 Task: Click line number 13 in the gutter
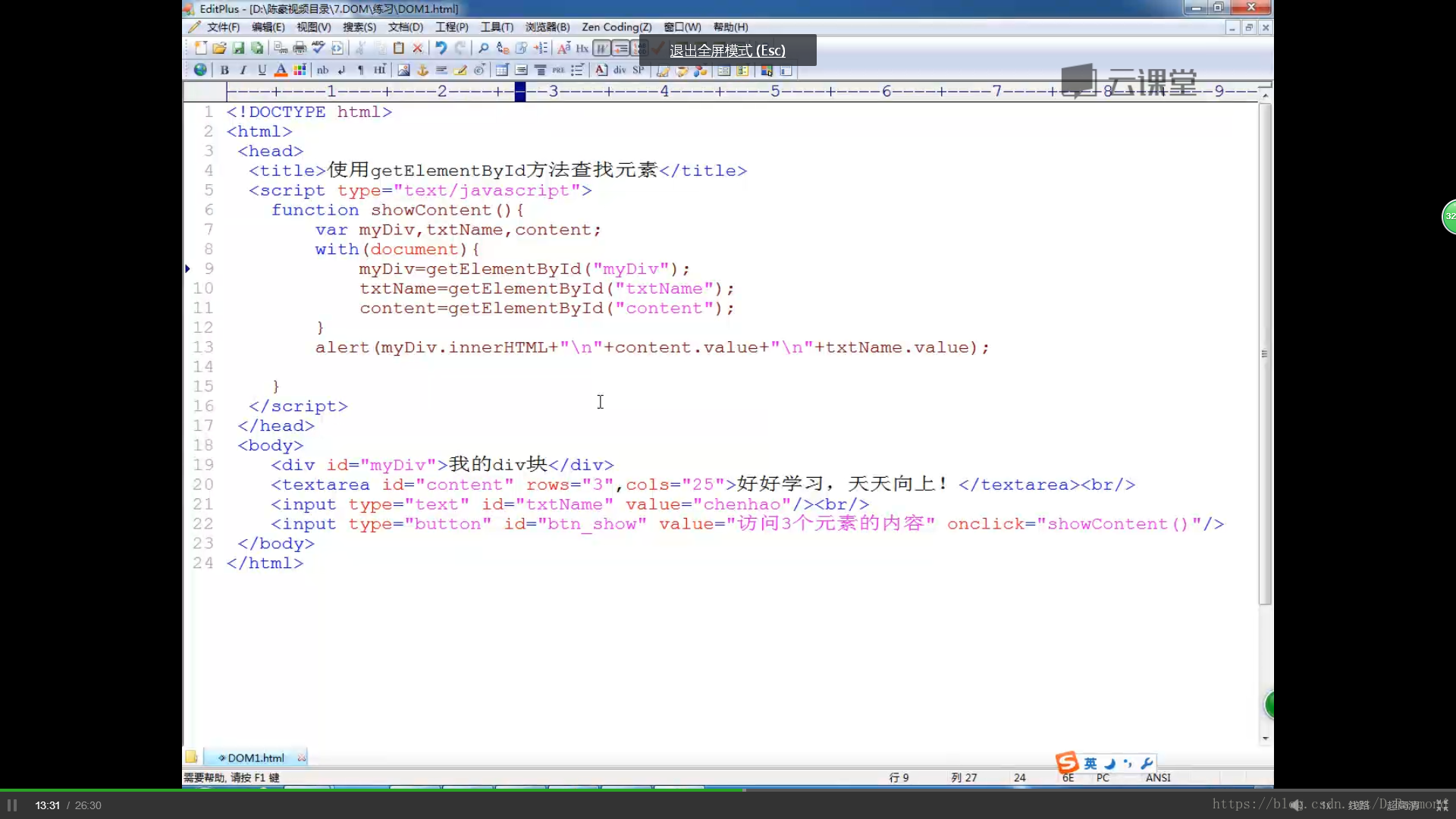point(203,347)
